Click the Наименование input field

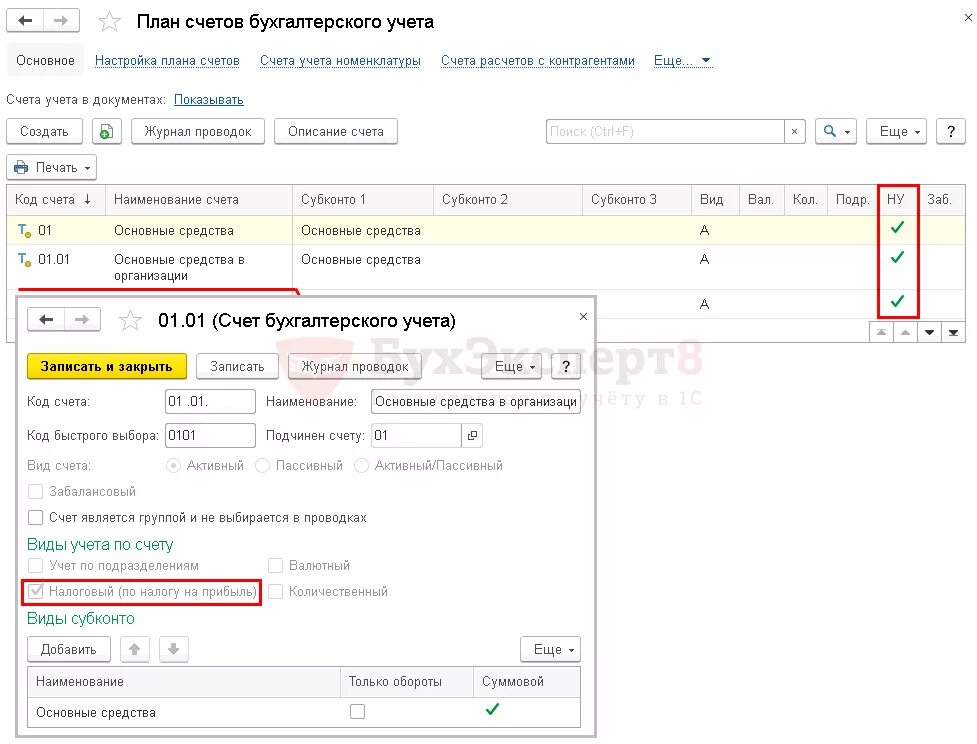(475, 401)
